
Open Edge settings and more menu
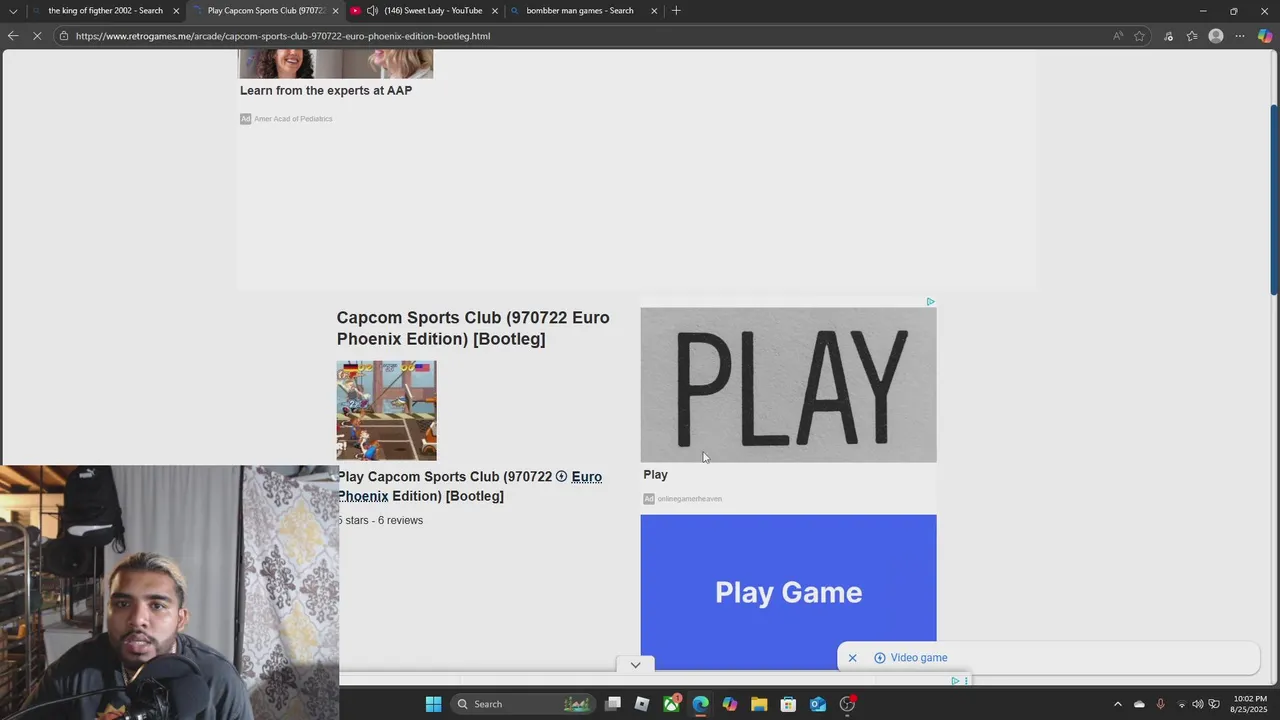[1240, 36]
